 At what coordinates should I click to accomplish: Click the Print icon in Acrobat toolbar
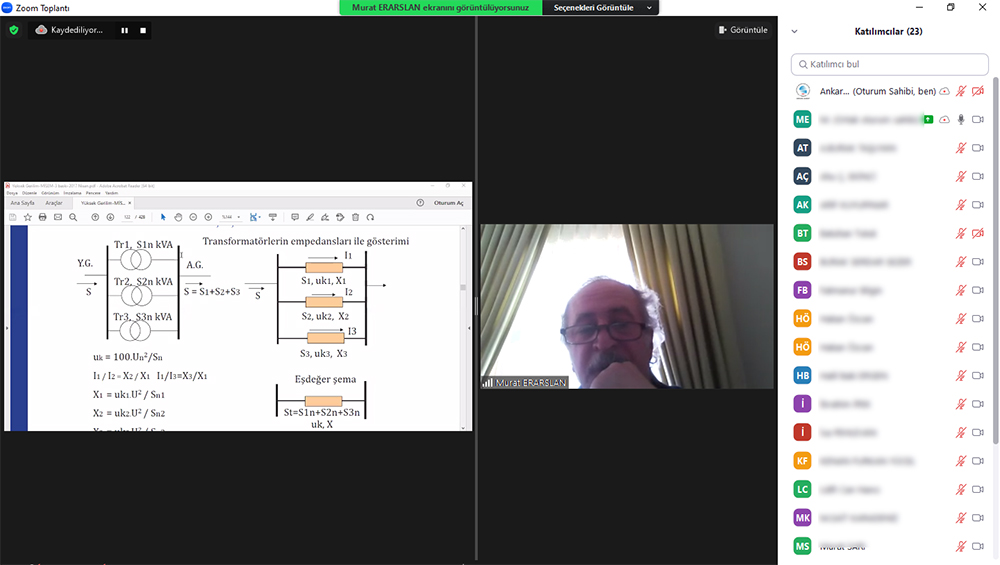click(x=43, y=217)
